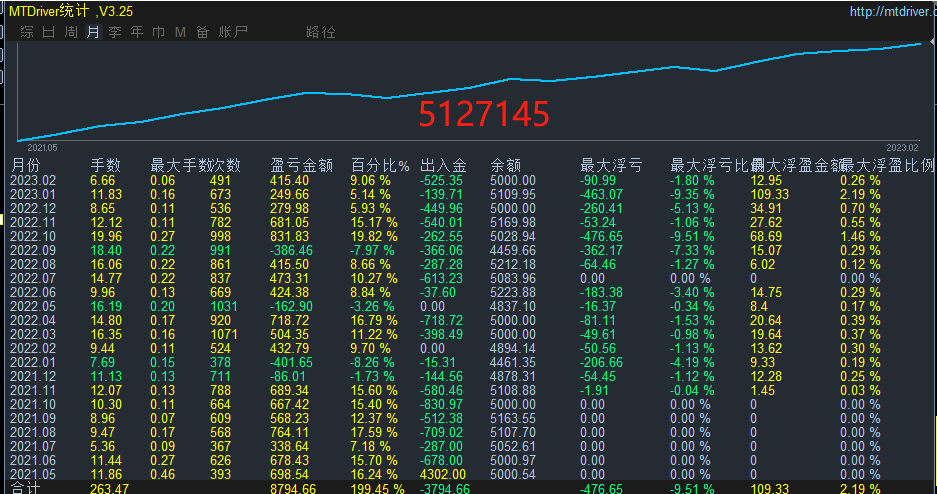Click the 合计 totals row label
Screen dimensions: 937x494
(x=25, y=488)
